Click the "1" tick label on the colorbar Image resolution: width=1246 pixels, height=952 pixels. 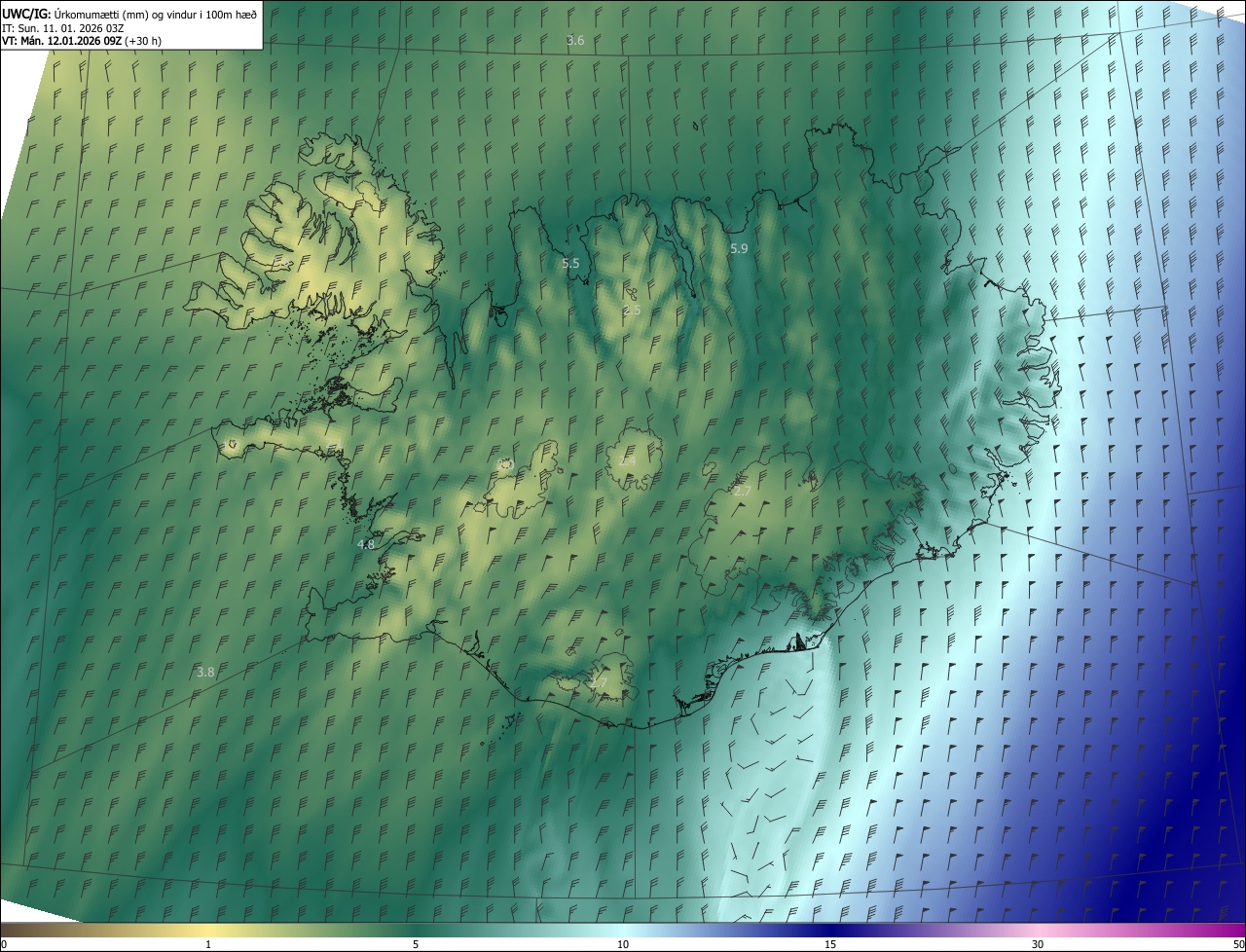(x=208, y=944)
